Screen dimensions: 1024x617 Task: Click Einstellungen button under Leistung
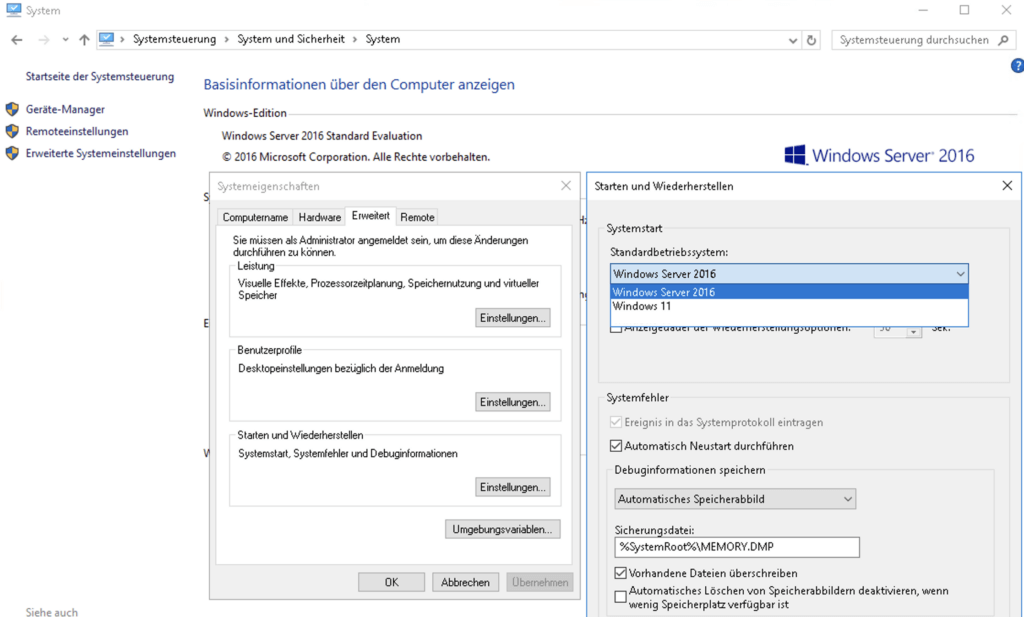point(512,318)
